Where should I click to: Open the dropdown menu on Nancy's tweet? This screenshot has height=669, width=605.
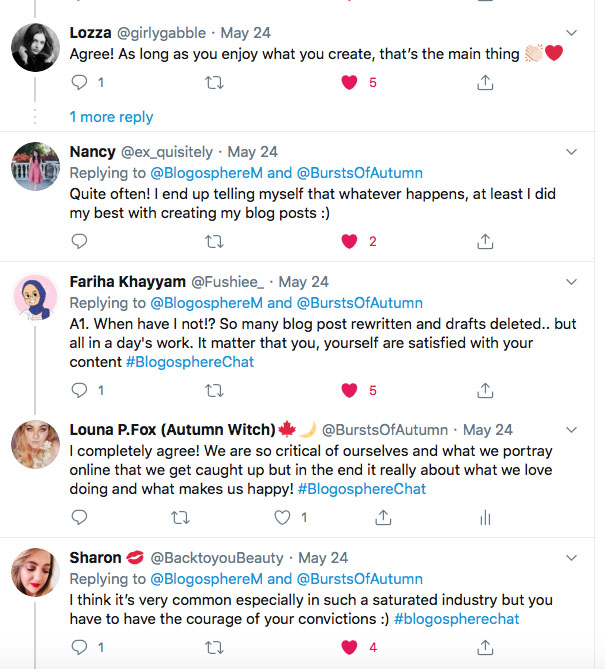coord(571,153)
